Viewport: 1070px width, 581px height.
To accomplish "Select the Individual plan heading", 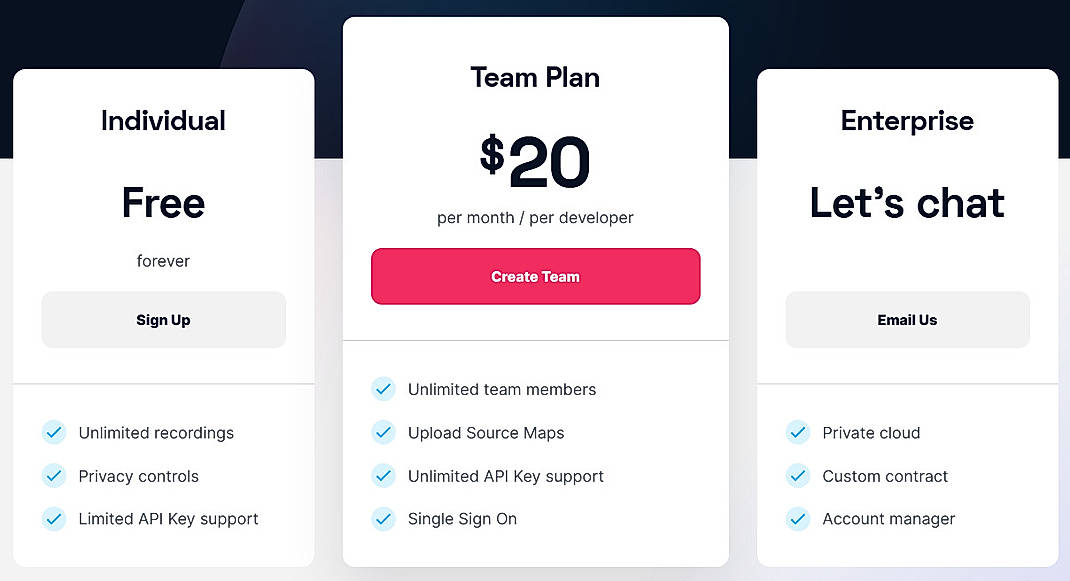I will pyautogui.click(x=163, y=120).
